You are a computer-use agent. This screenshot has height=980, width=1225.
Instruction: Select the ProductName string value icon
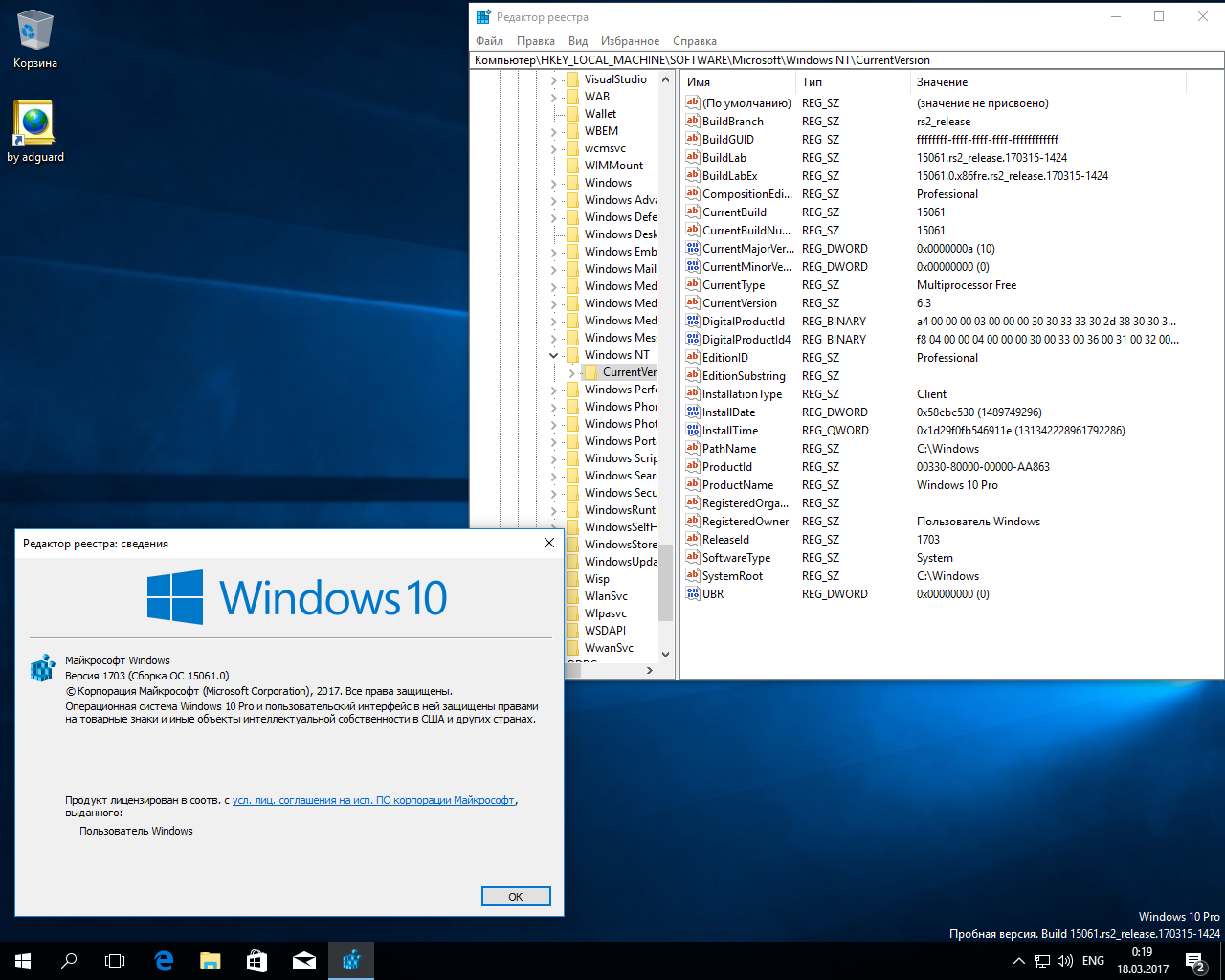(693, 485)
